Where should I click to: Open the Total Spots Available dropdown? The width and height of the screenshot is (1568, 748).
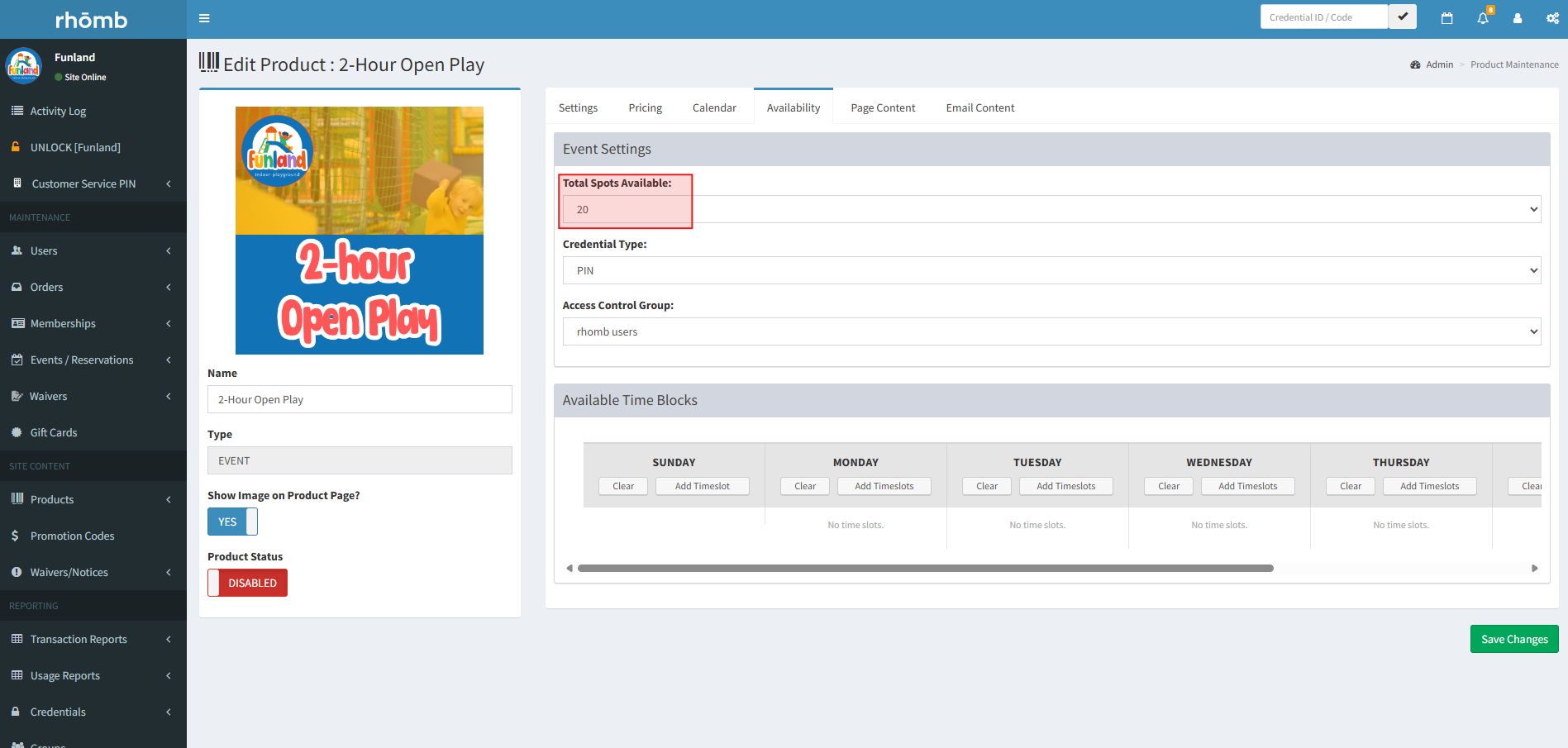click(1051, 209)
